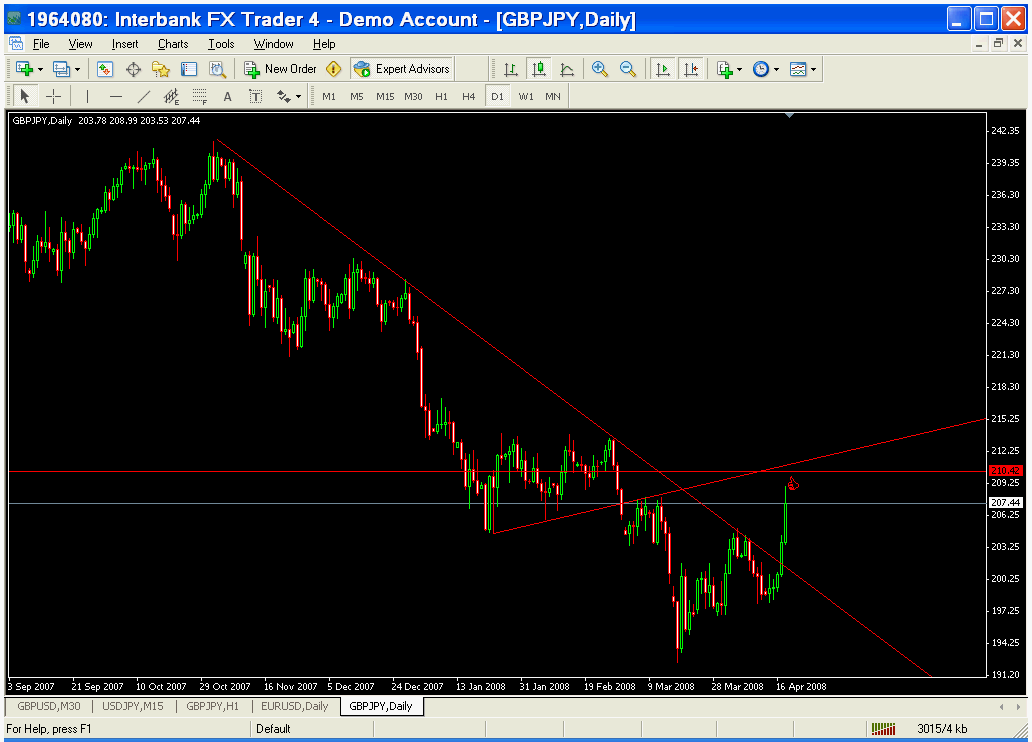Open the View menu
The width and height of the screenshot is (1032, 742).
coord(80,44)
